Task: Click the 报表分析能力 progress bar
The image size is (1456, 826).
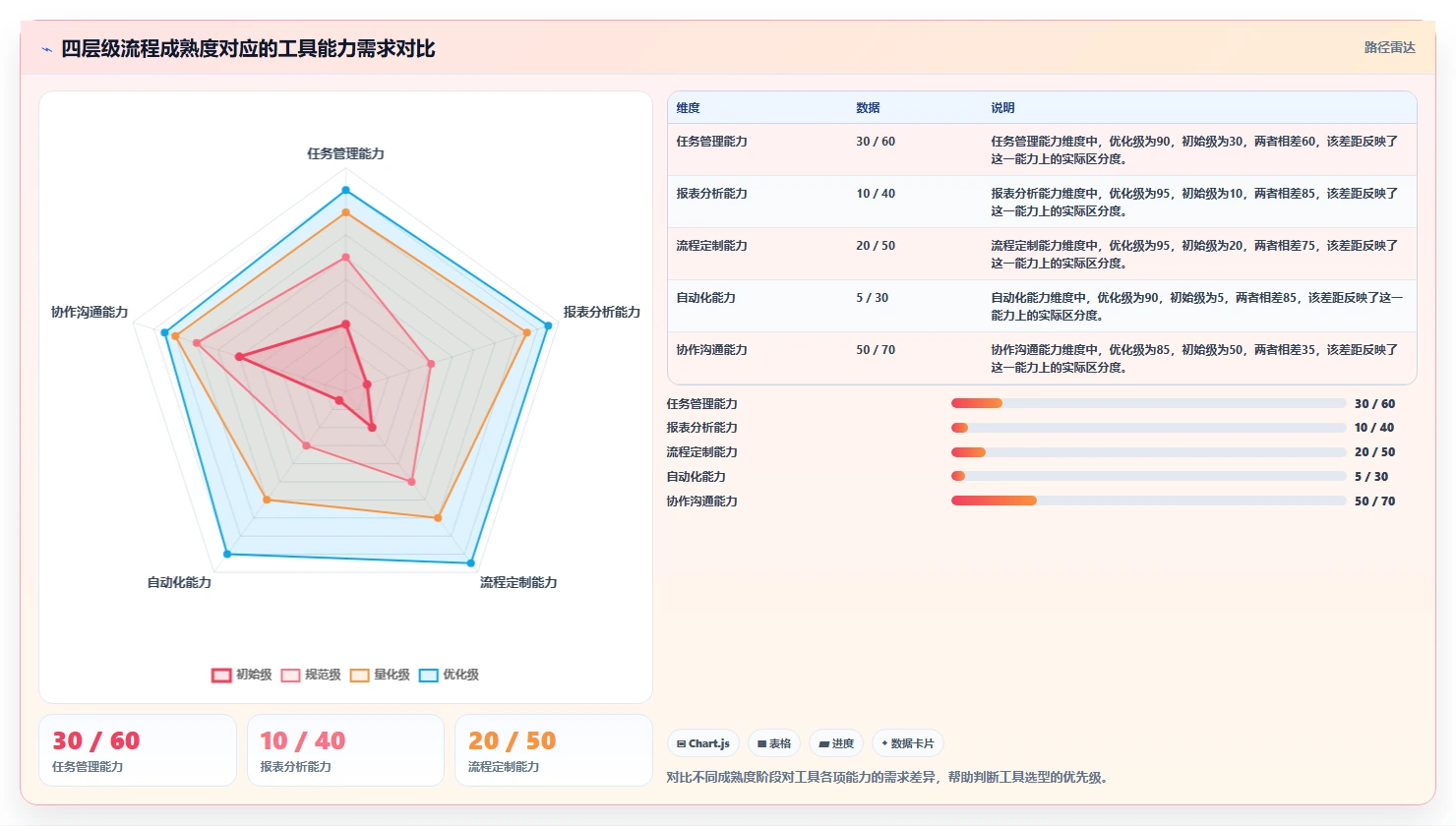Action: [1148, 428]
